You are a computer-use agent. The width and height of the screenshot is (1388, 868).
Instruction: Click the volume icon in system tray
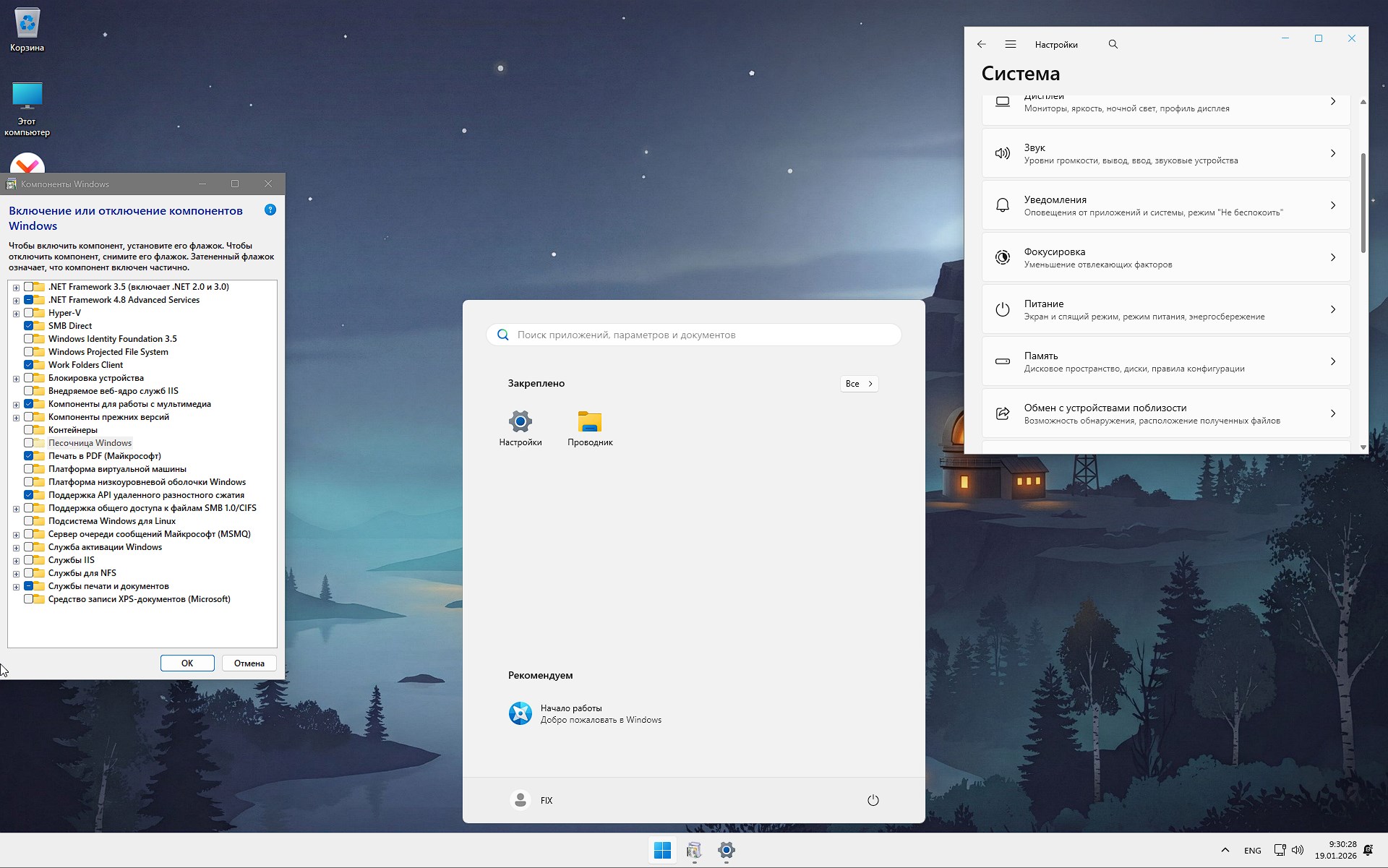[x=1298, y=850]
